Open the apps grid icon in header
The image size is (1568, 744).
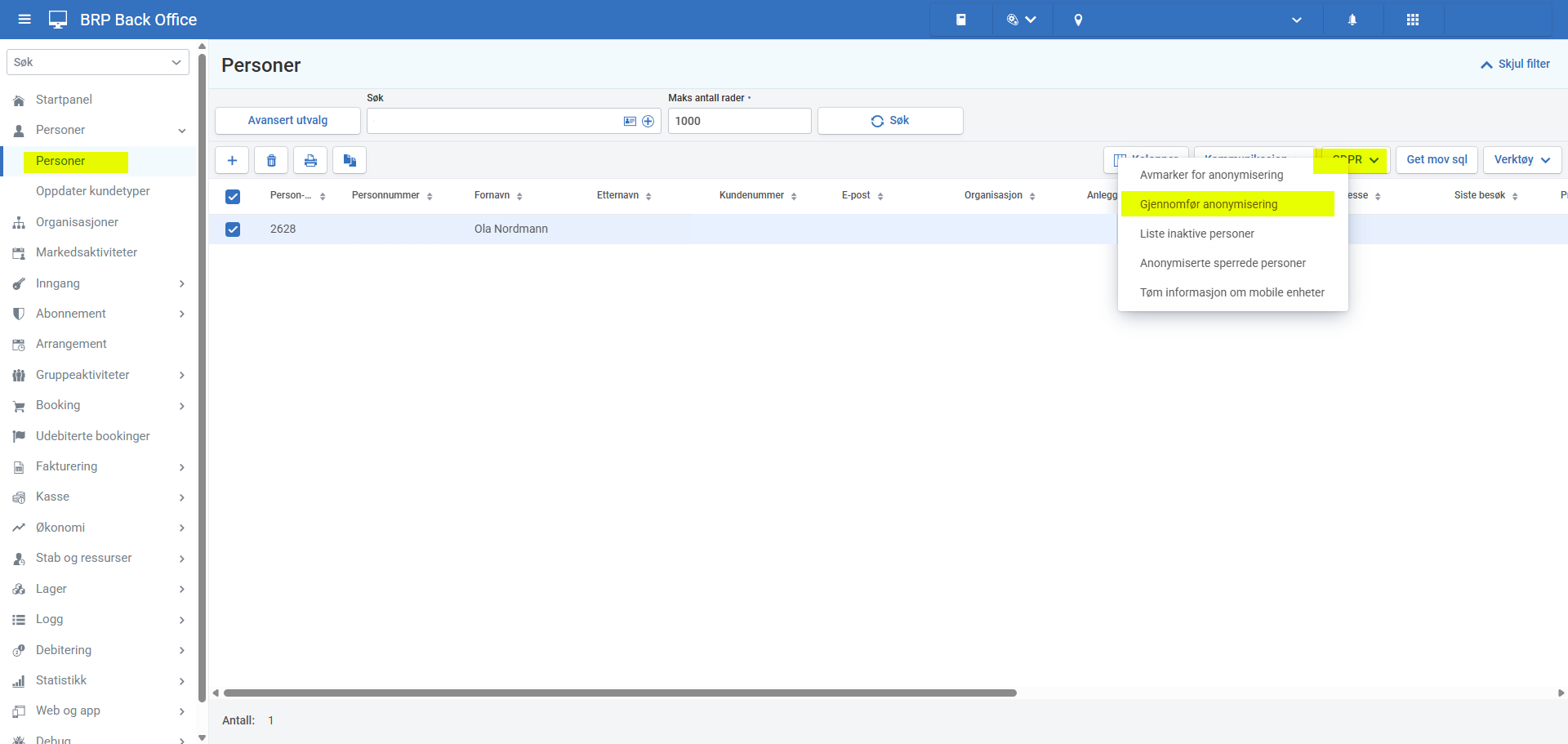pos(1413,20)
